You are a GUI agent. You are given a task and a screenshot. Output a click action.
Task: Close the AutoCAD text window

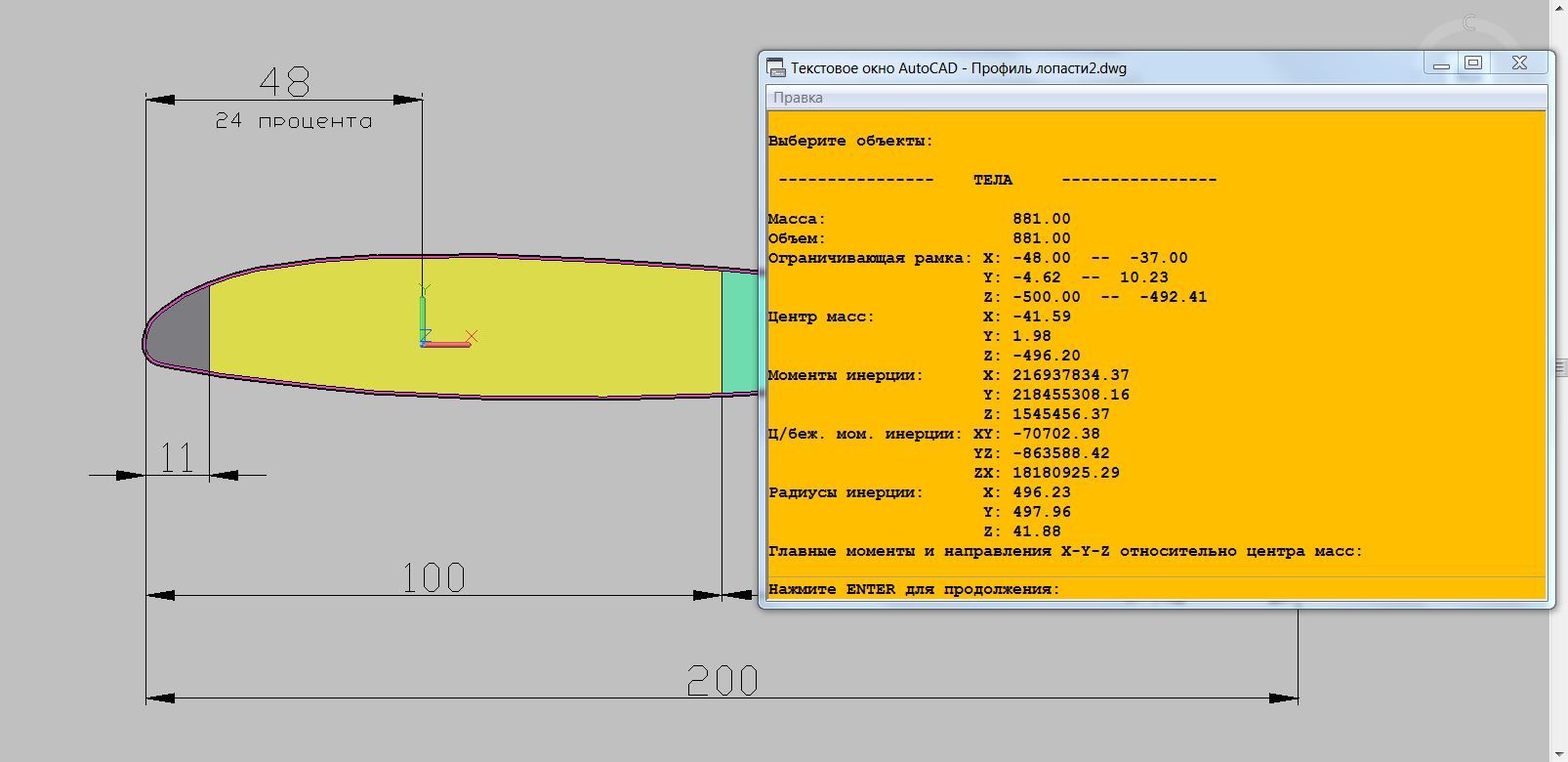(x=1519, y=63)
